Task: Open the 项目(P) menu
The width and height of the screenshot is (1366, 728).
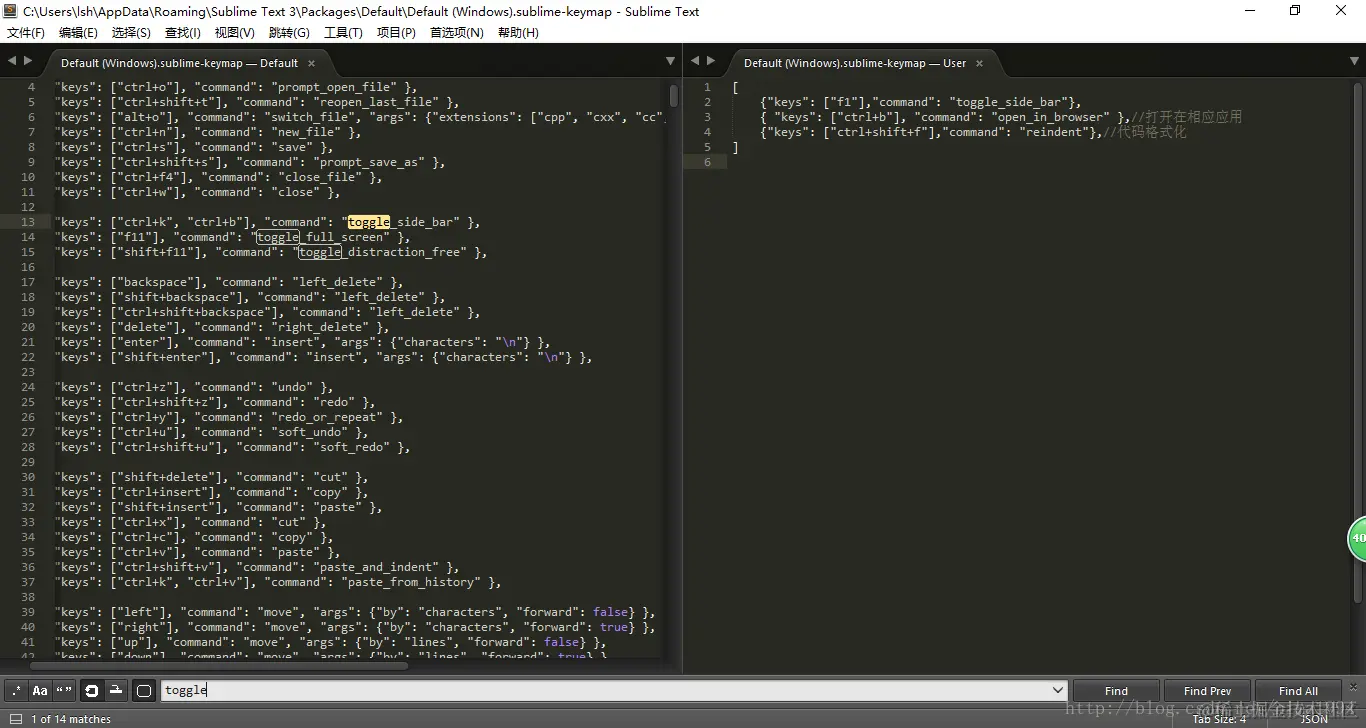Action: point(396,33)
